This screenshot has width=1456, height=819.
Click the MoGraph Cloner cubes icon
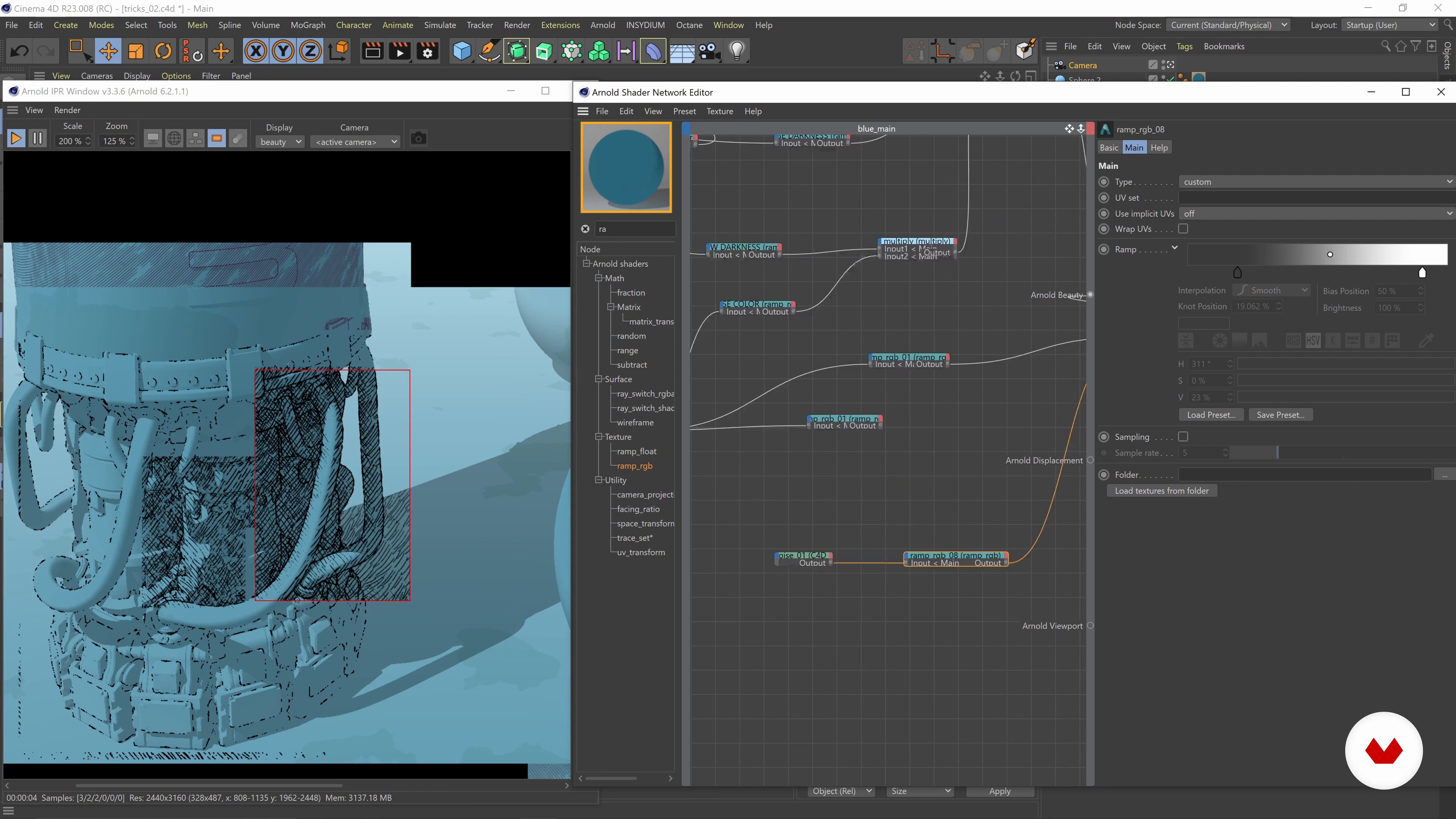599,52
